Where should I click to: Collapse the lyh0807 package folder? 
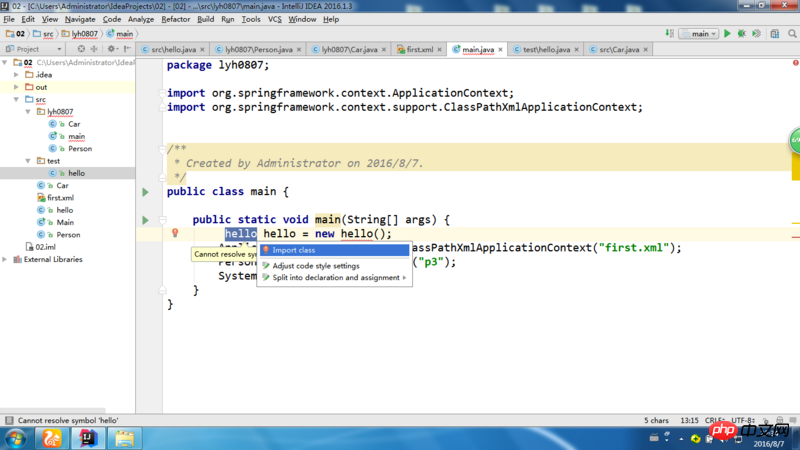click(29, 112)
